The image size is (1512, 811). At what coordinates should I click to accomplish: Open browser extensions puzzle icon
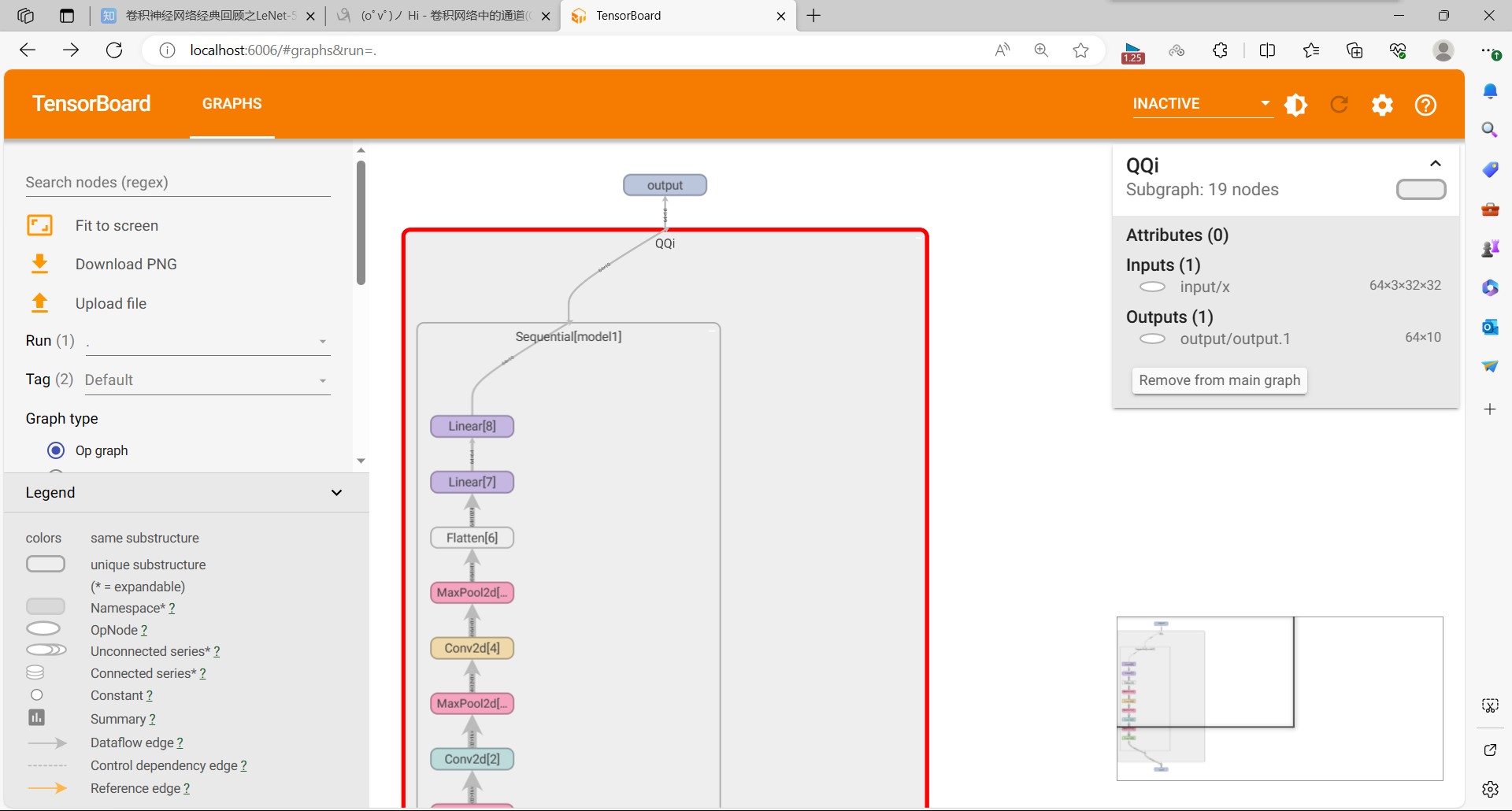point(1220,50)
